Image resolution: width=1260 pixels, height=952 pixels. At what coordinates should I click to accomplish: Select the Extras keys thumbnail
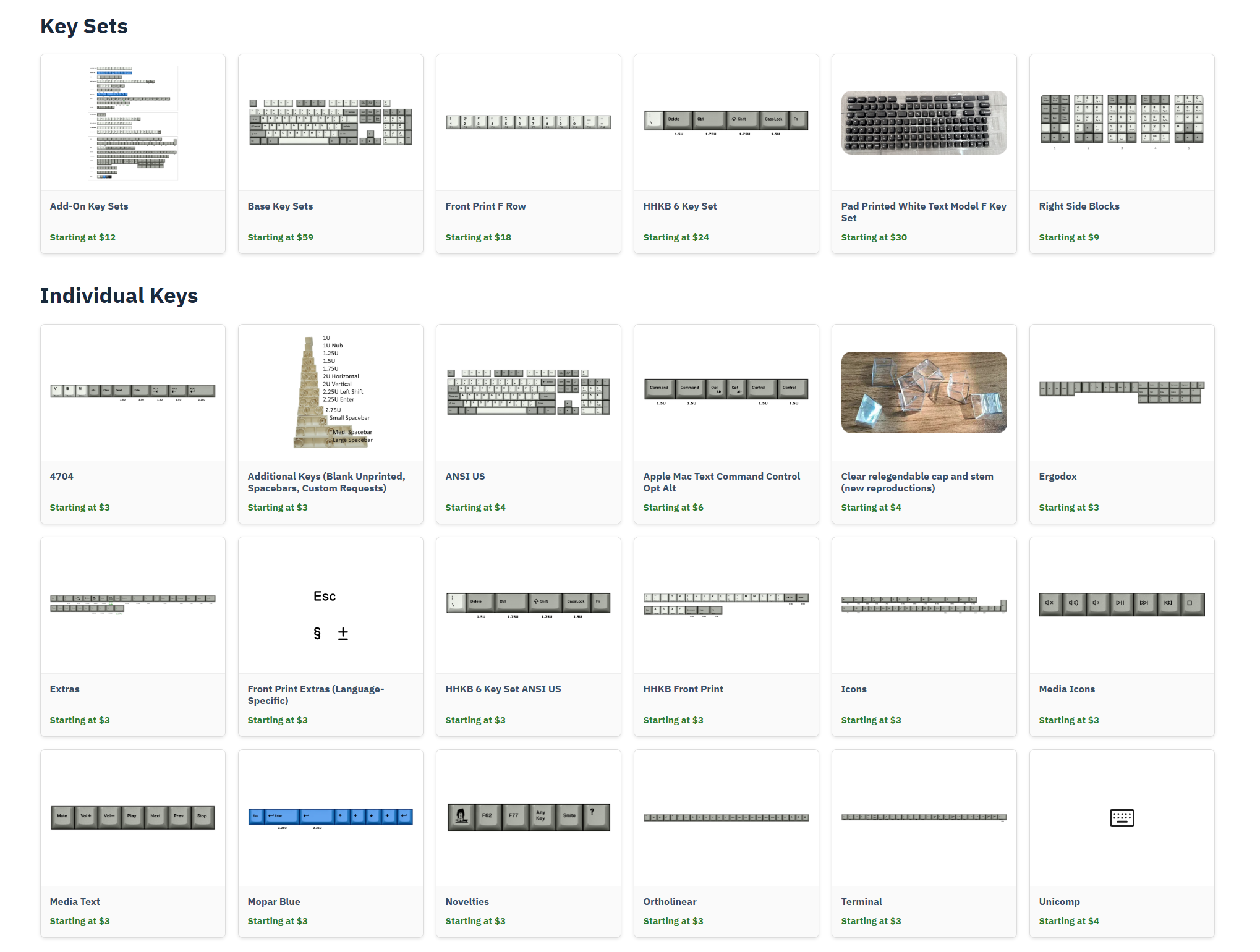pyautogui.click(x=133, y=605)
